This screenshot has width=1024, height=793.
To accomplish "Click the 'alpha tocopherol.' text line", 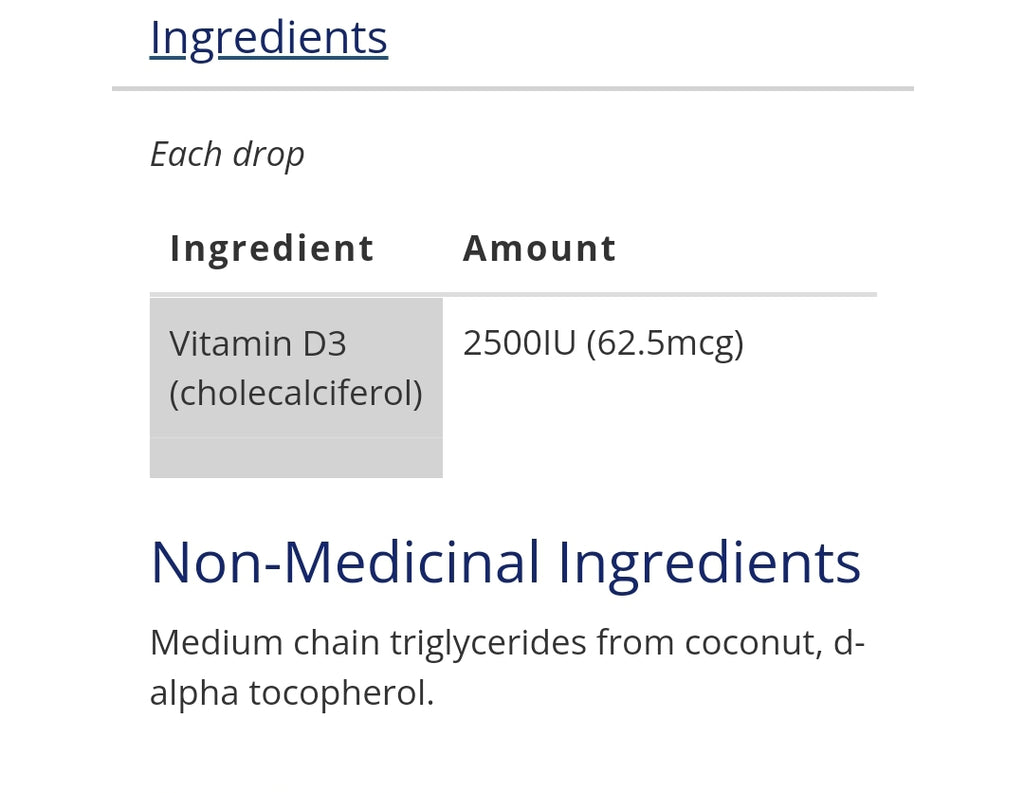I will [292, 693].
